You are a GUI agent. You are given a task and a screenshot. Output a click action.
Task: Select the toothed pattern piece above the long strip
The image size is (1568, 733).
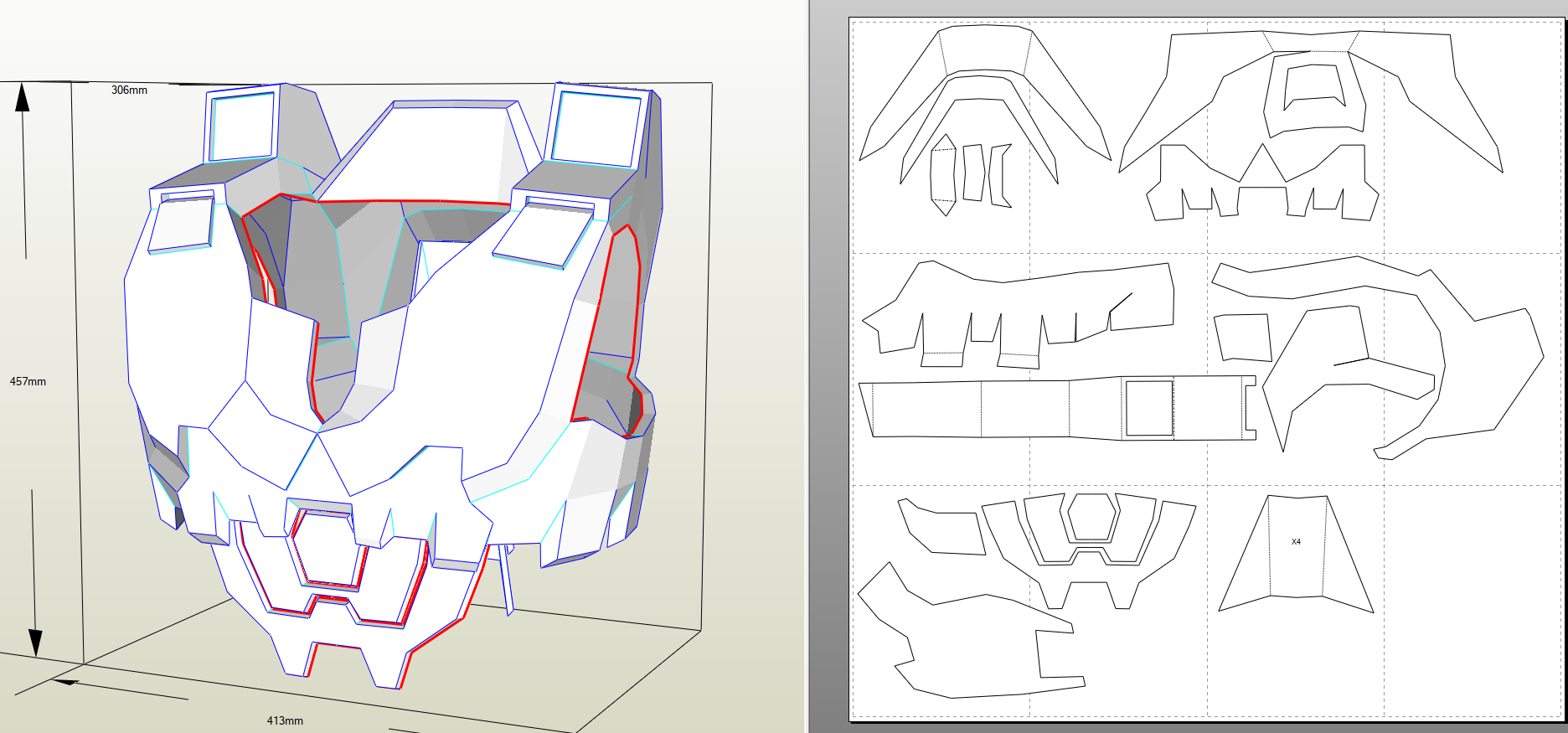[x=1018, y=314]
